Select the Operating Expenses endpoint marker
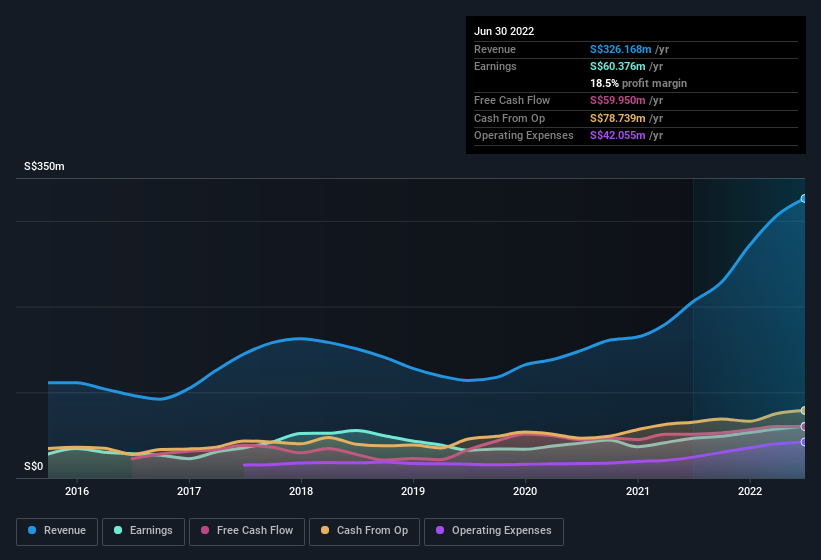 point(804,442)
